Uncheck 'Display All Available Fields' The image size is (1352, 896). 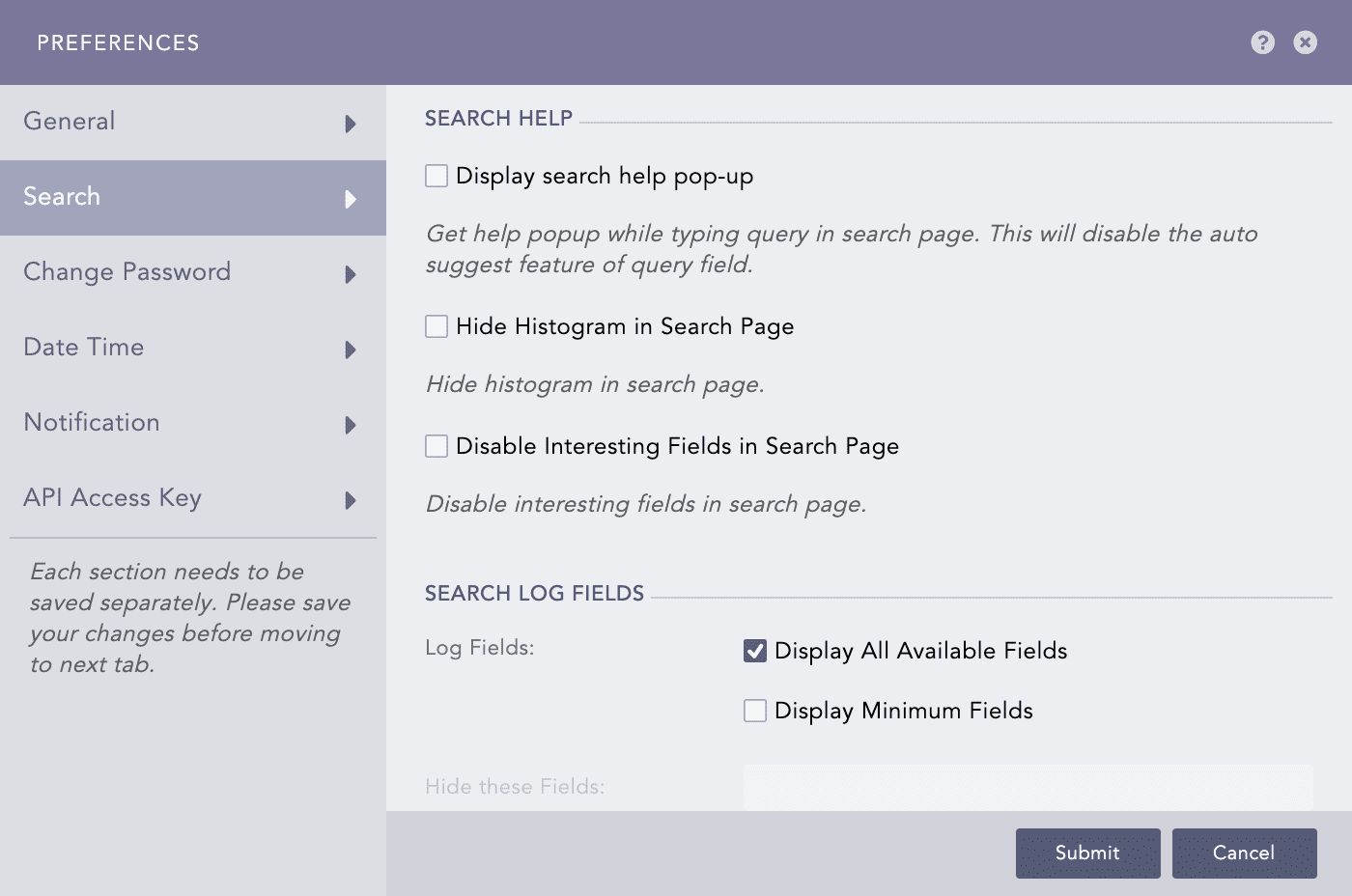(x=753, y=651)
